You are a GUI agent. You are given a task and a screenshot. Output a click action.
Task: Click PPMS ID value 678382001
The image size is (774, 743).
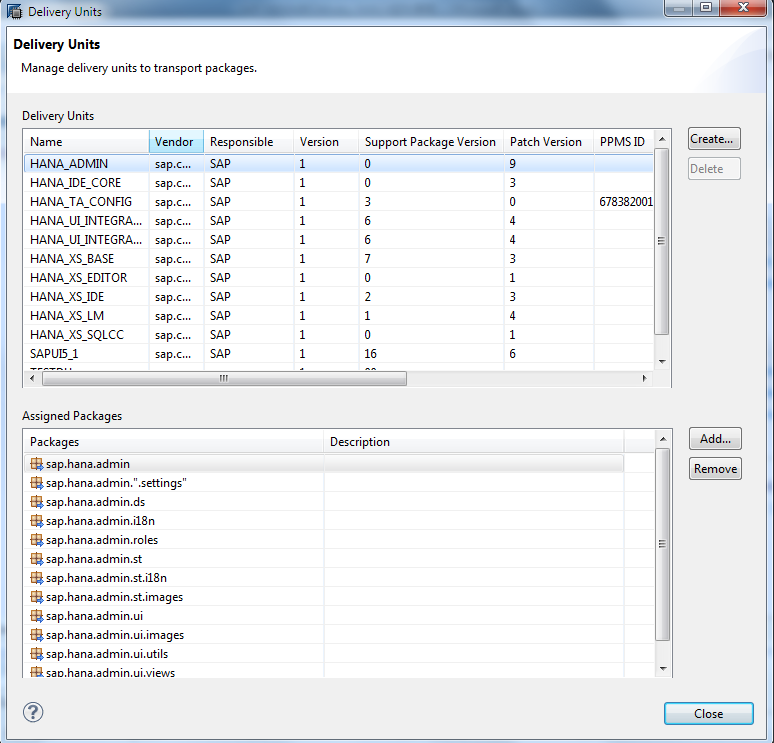point(626,202)
